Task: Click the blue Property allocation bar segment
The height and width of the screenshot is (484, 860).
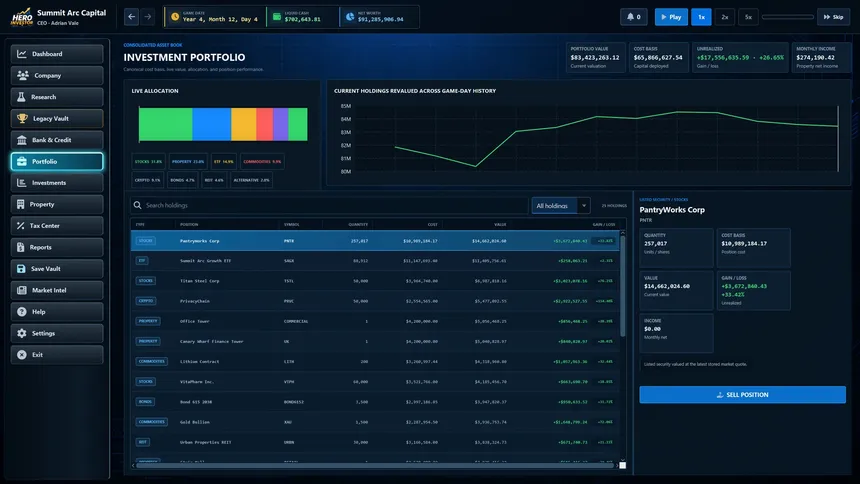Action: [212, 124]
